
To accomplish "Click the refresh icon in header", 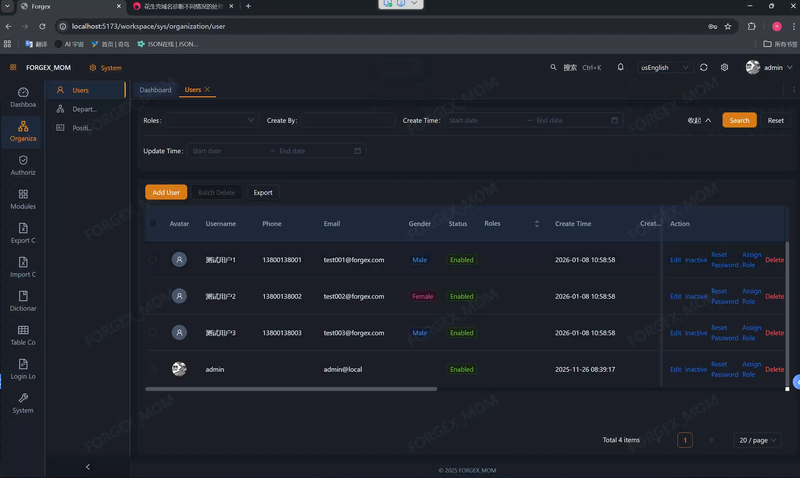I will pyautogui.click(x=703, y=67).
